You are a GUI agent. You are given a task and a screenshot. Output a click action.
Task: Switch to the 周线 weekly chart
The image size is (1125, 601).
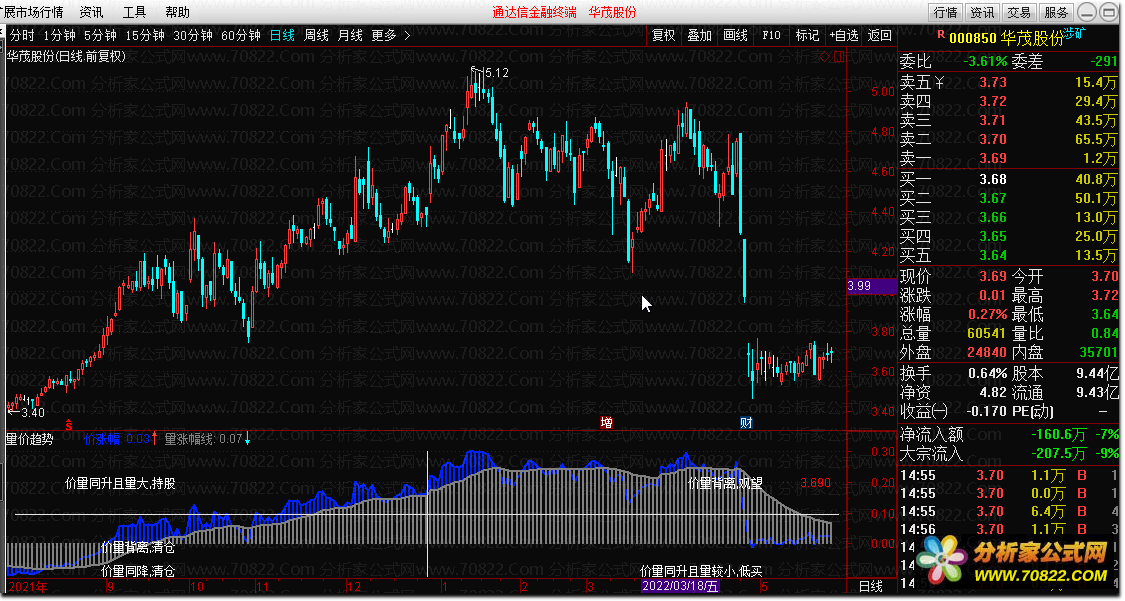tap(316, 35)
